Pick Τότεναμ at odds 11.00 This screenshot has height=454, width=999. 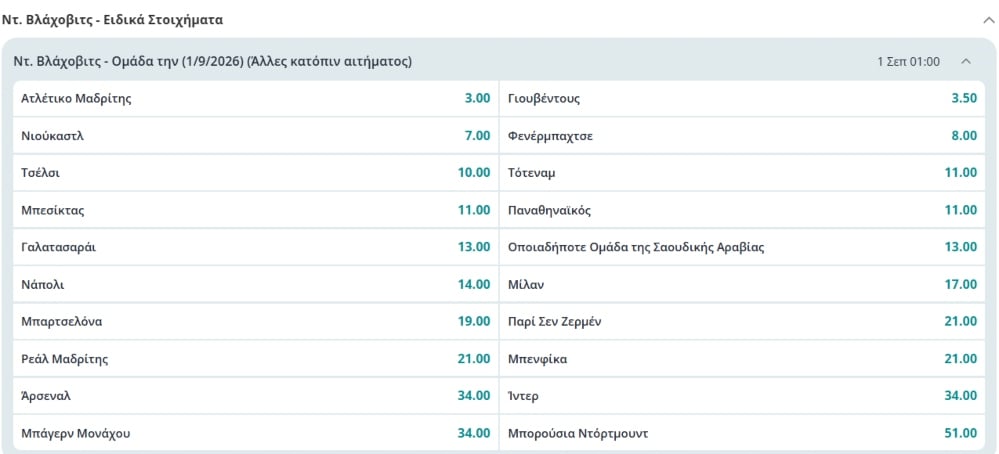(742, 173)
